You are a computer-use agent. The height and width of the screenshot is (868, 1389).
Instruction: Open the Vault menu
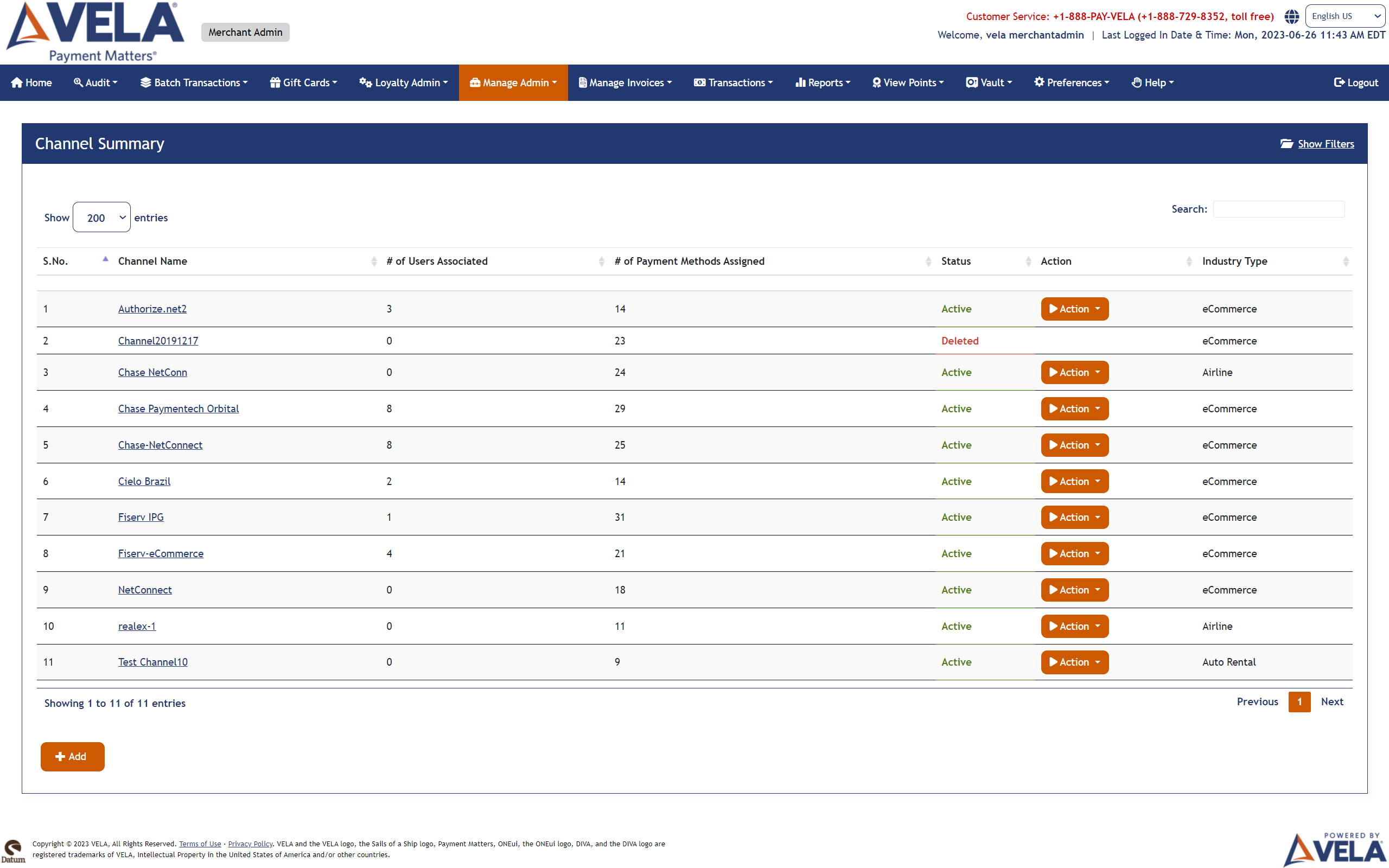pos(989,82)
